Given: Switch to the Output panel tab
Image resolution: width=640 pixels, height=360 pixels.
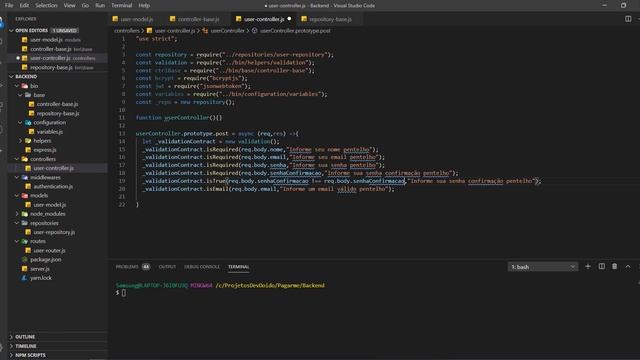Looking at the screenshot, I should [167, 267].
